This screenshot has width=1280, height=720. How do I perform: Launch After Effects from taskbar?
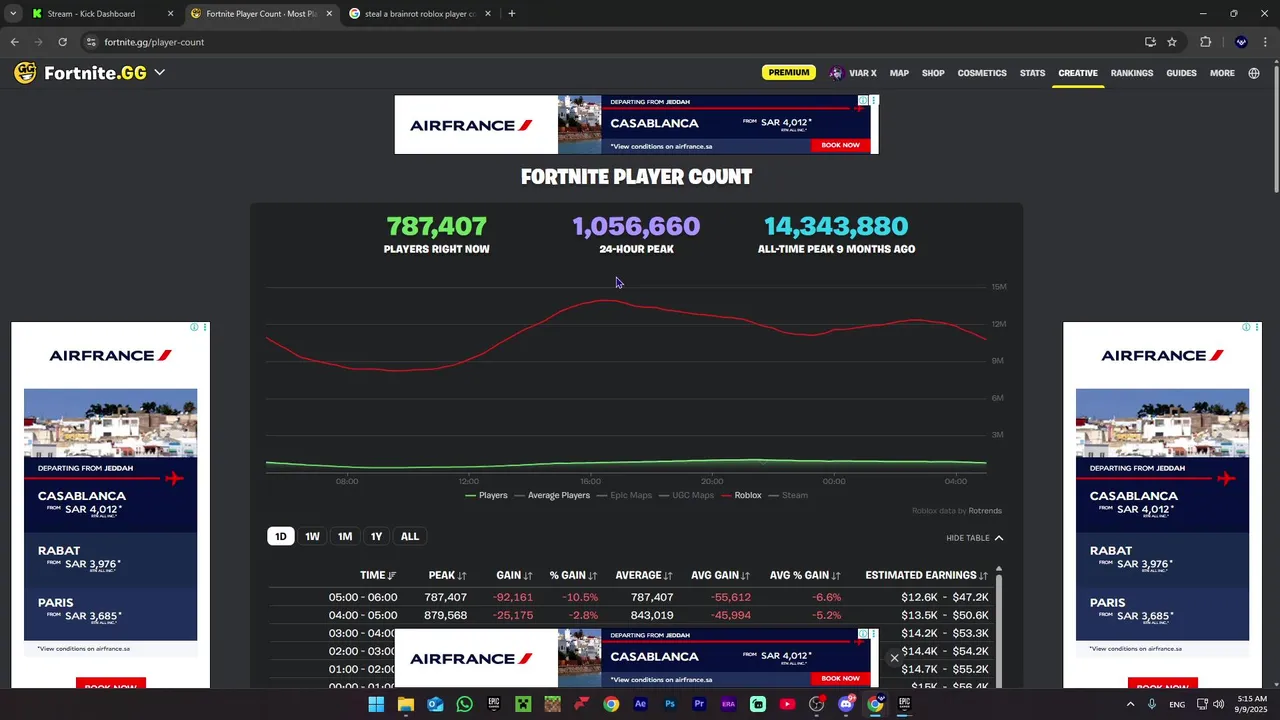click(x=640, y=704)
